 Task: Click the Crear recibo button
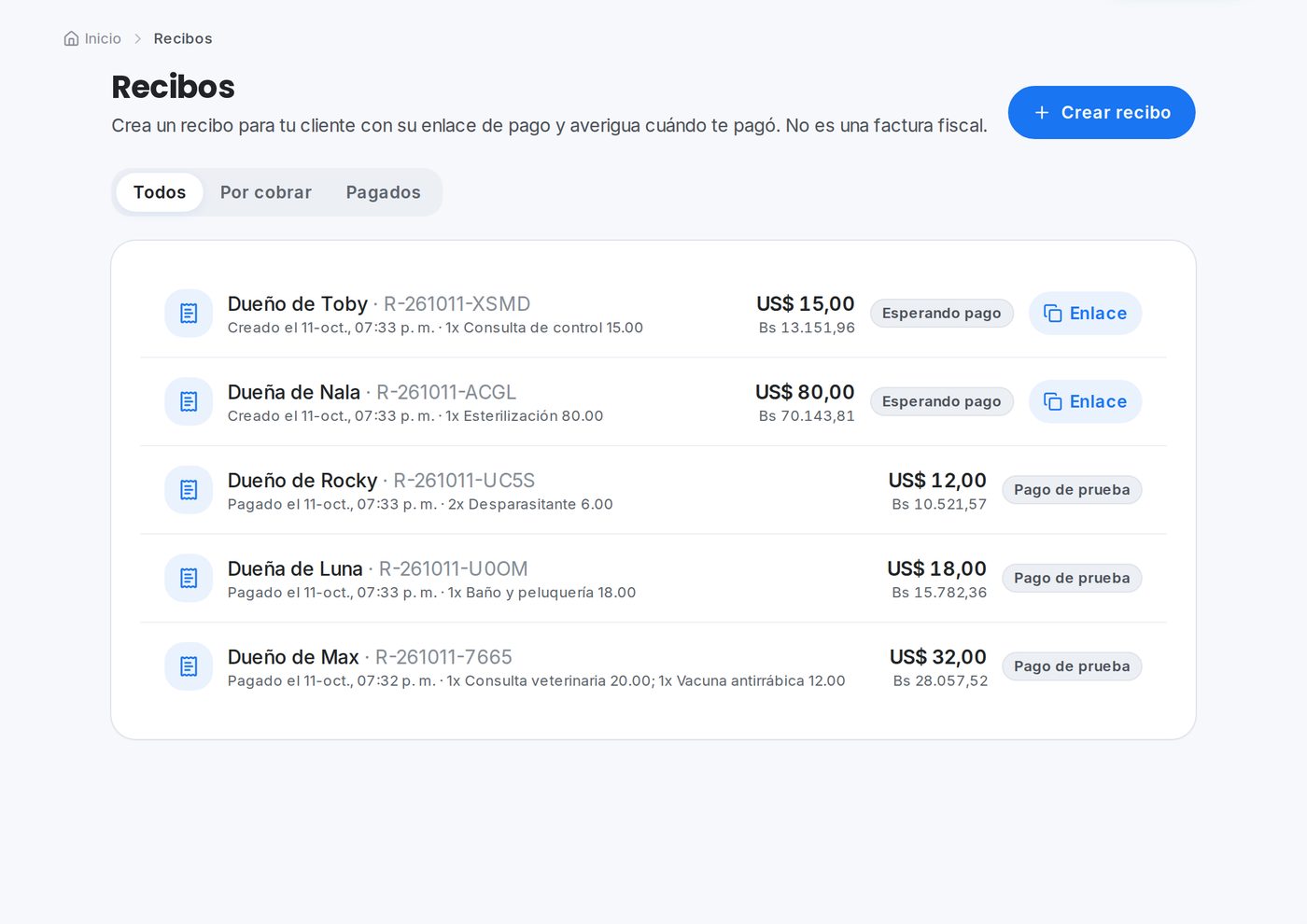[1102, 112]
